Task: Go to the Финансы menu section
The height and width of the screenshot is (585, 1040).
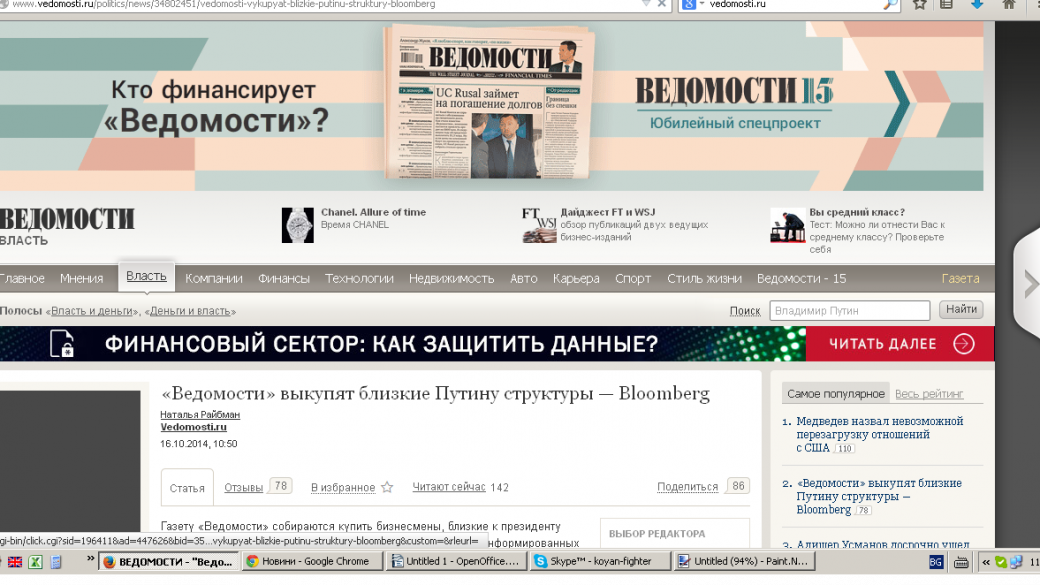Action: (x=284, y=279)
